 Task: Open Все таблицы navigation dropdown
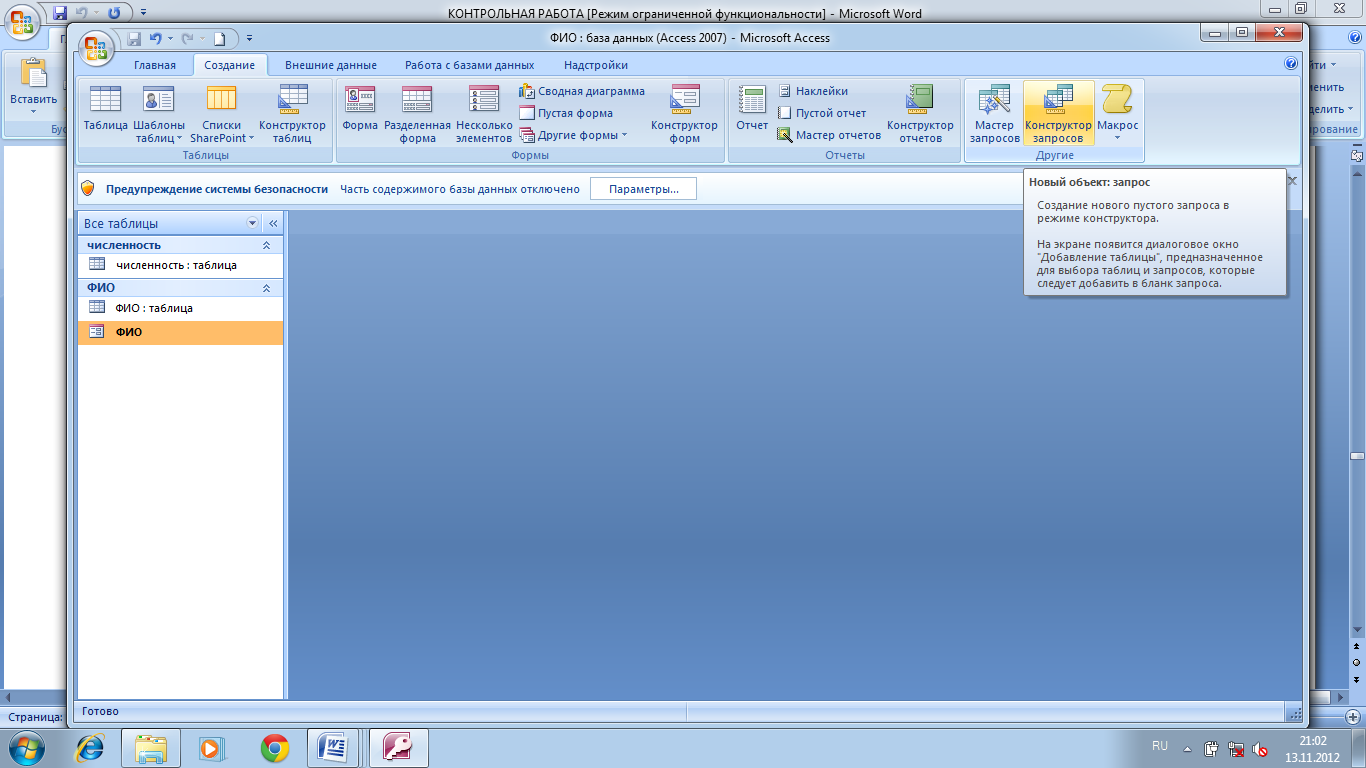tap(252, 224)
